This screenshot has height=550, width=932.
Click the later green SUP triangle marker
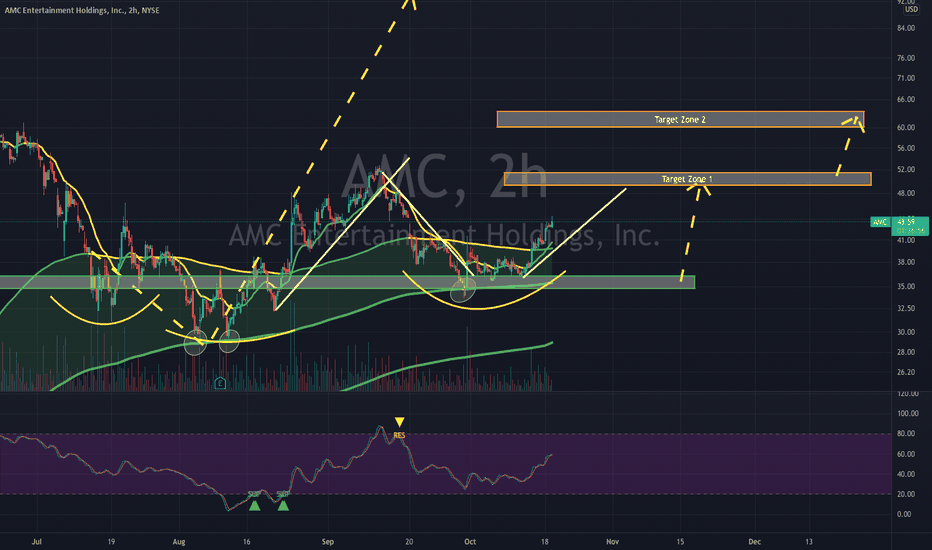click(x=284, y=505)
